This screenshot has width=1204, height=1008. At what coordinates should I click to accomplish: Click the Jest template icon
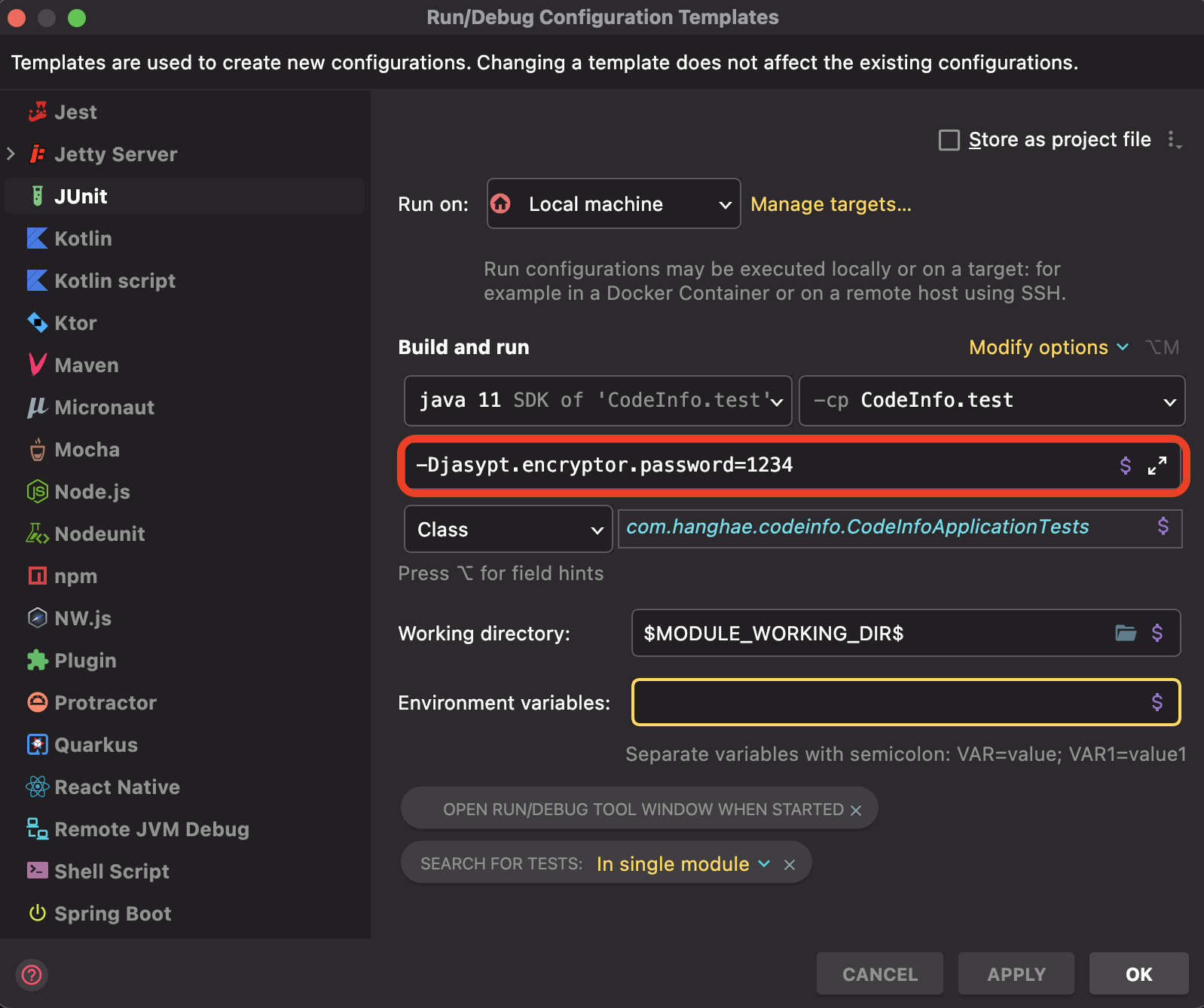38,112
